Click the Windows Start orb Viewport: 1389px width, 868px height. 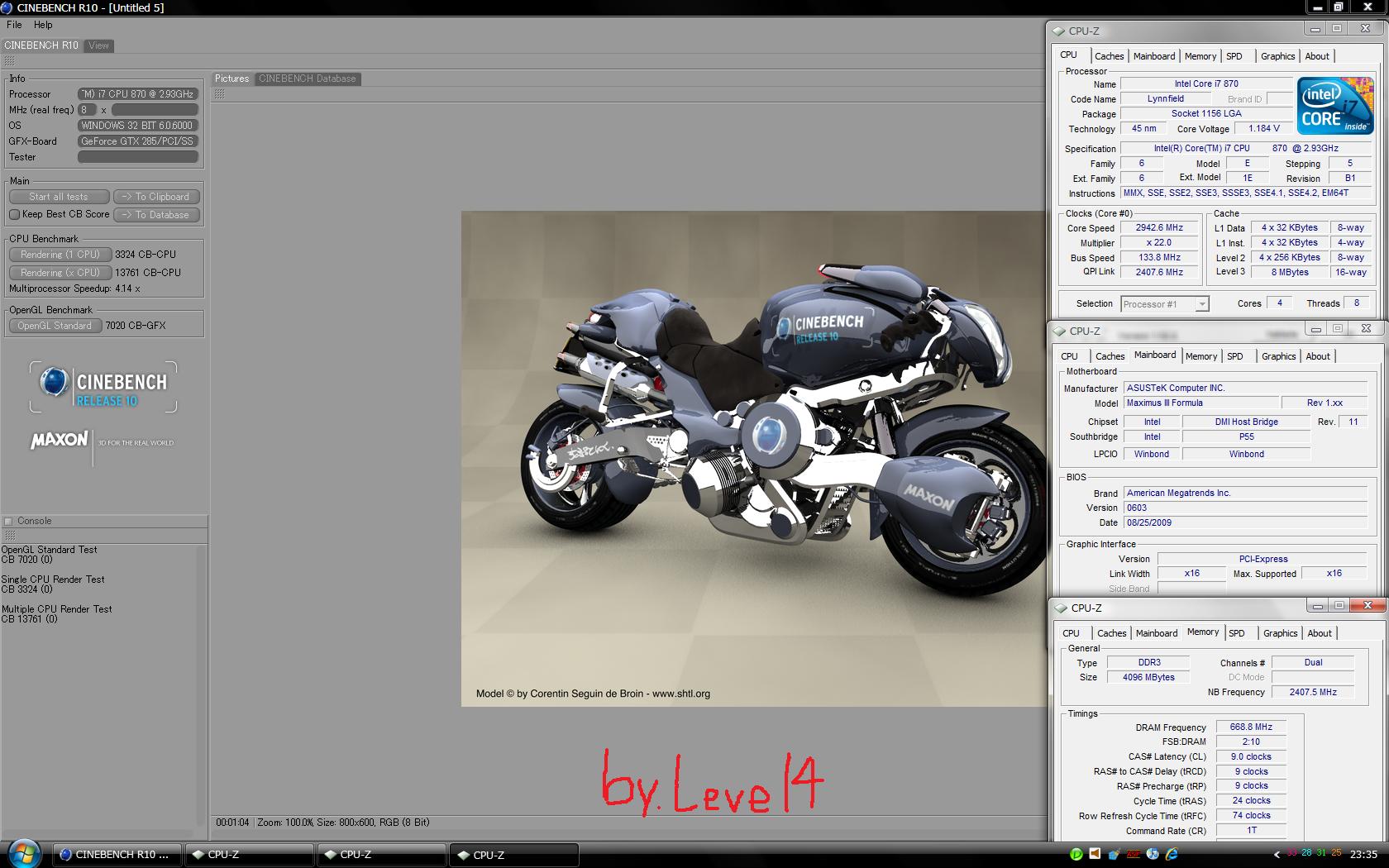23,852
